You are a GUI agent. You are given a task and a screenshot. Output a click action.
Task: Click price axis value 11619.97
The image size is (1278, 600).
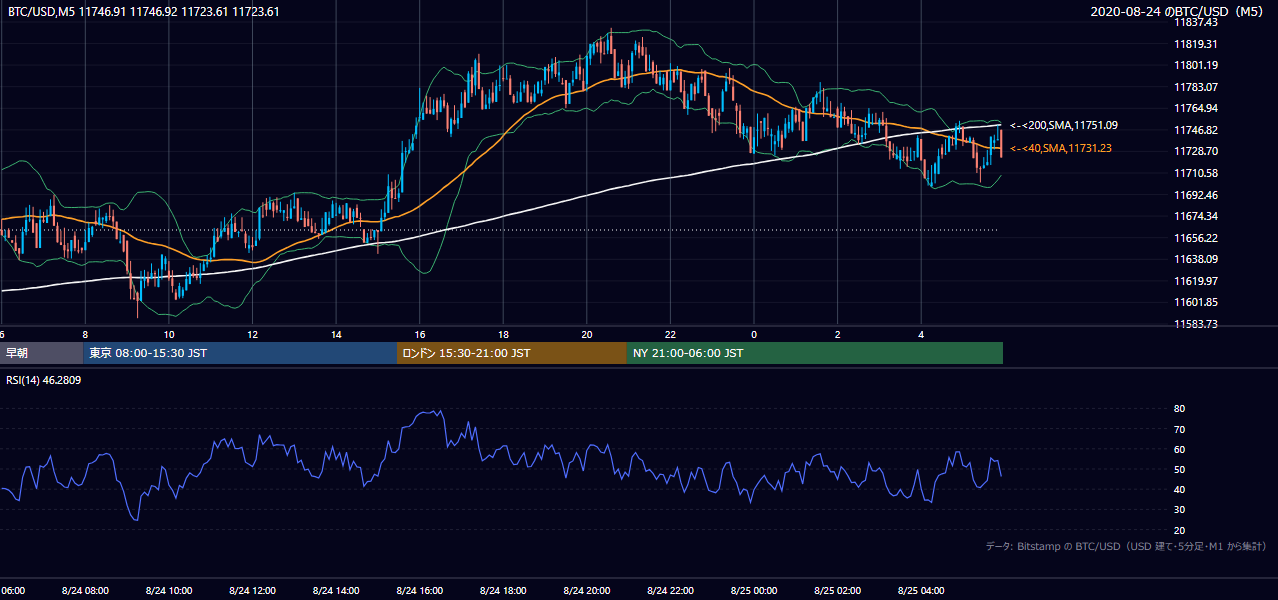[1195, 281]
